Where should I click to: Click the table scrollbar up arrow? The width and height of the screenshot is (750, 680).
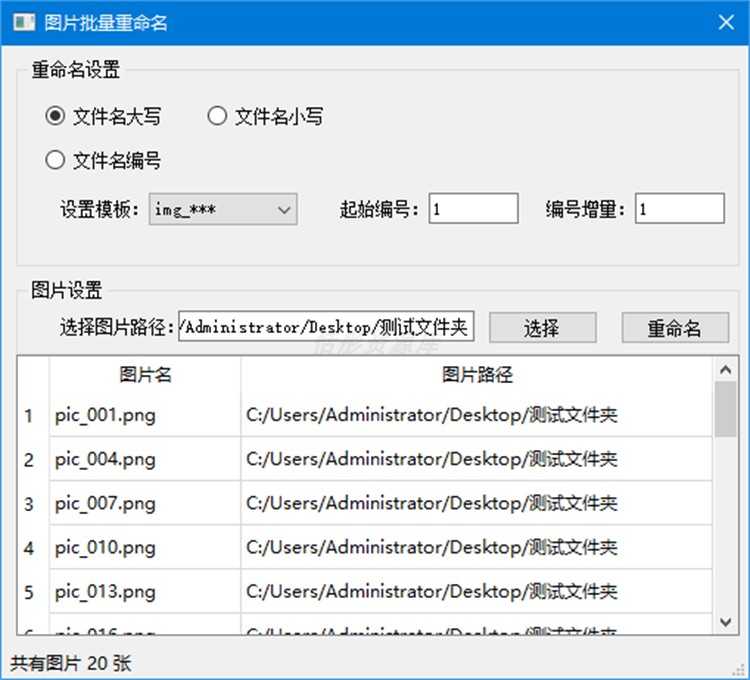tap(725, 369)
